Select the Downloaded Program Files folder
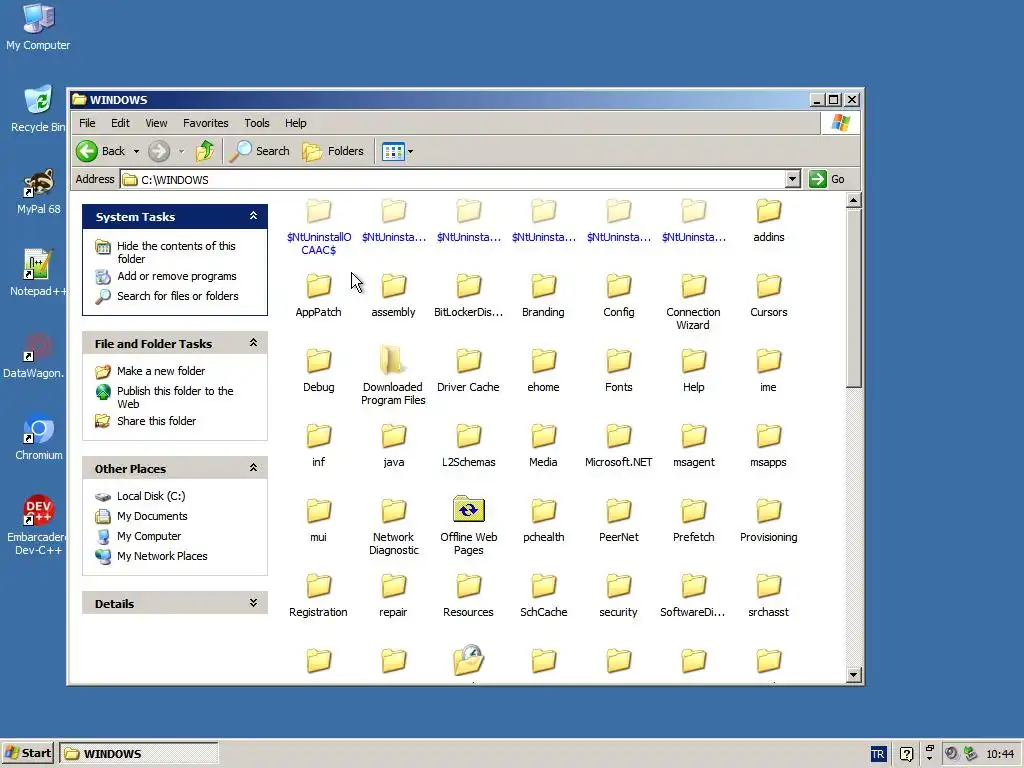The image size is (1024, 768). click(x=393, y=376)
